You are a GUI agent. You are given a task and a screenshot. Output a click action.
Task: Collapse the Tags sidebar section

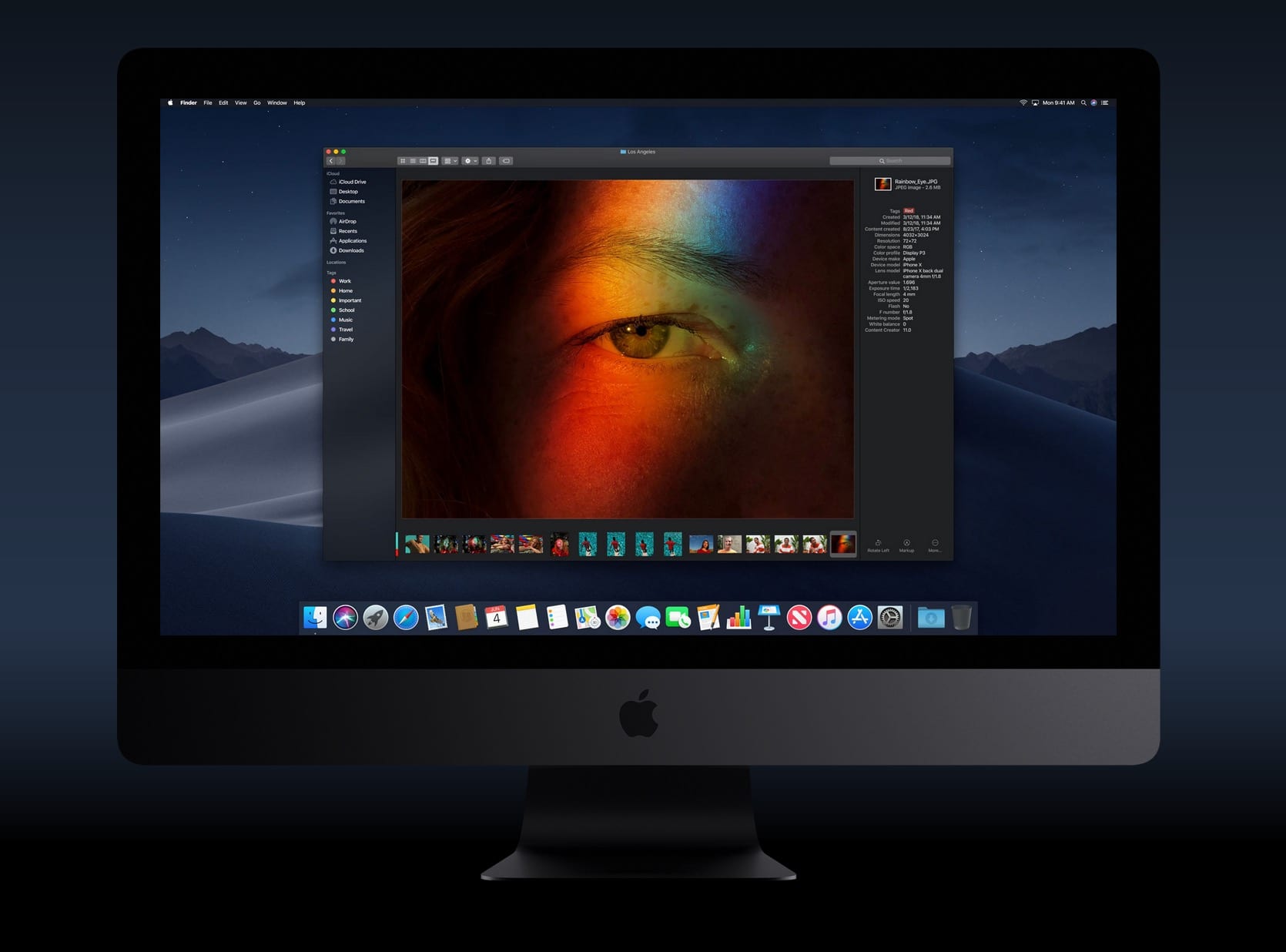tap(331, 273)
